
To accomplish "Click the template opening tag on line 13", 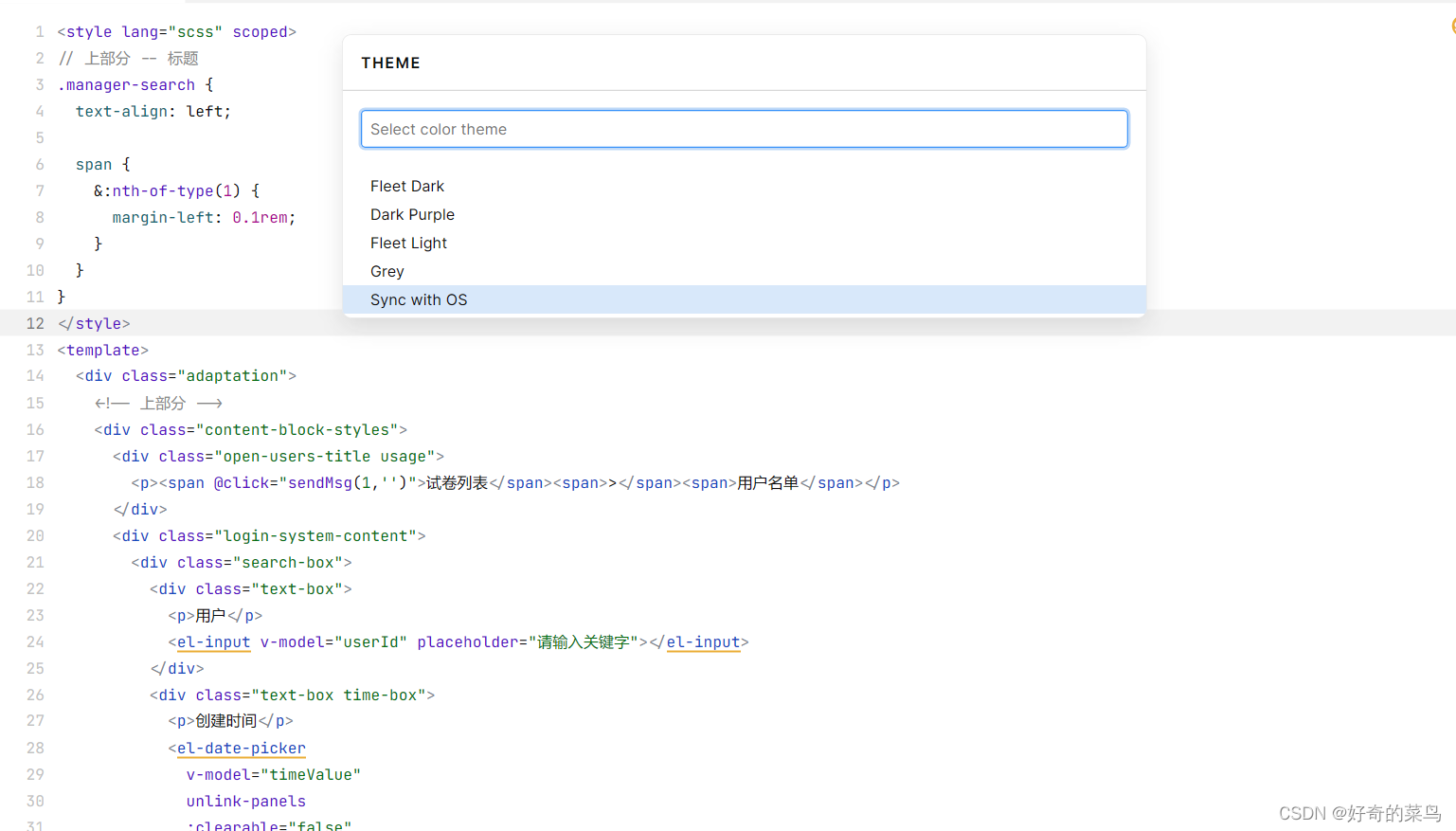I will pos(102,350).
